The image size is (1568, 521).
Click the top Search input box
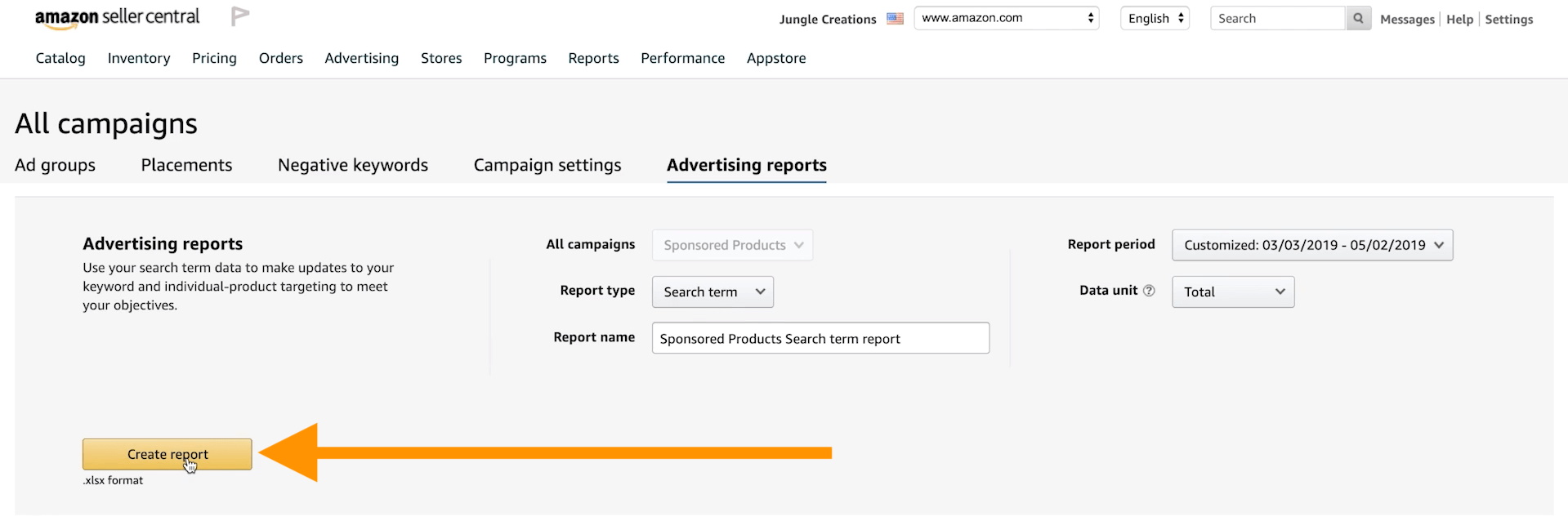coord(1276,19)
